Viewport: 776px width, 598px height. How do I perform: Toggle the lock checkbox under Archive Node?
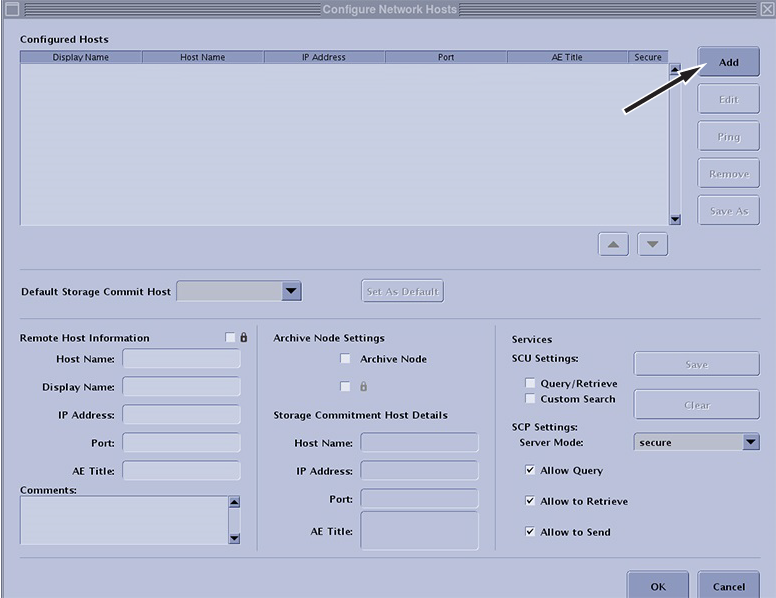click(x=346, y=386)
